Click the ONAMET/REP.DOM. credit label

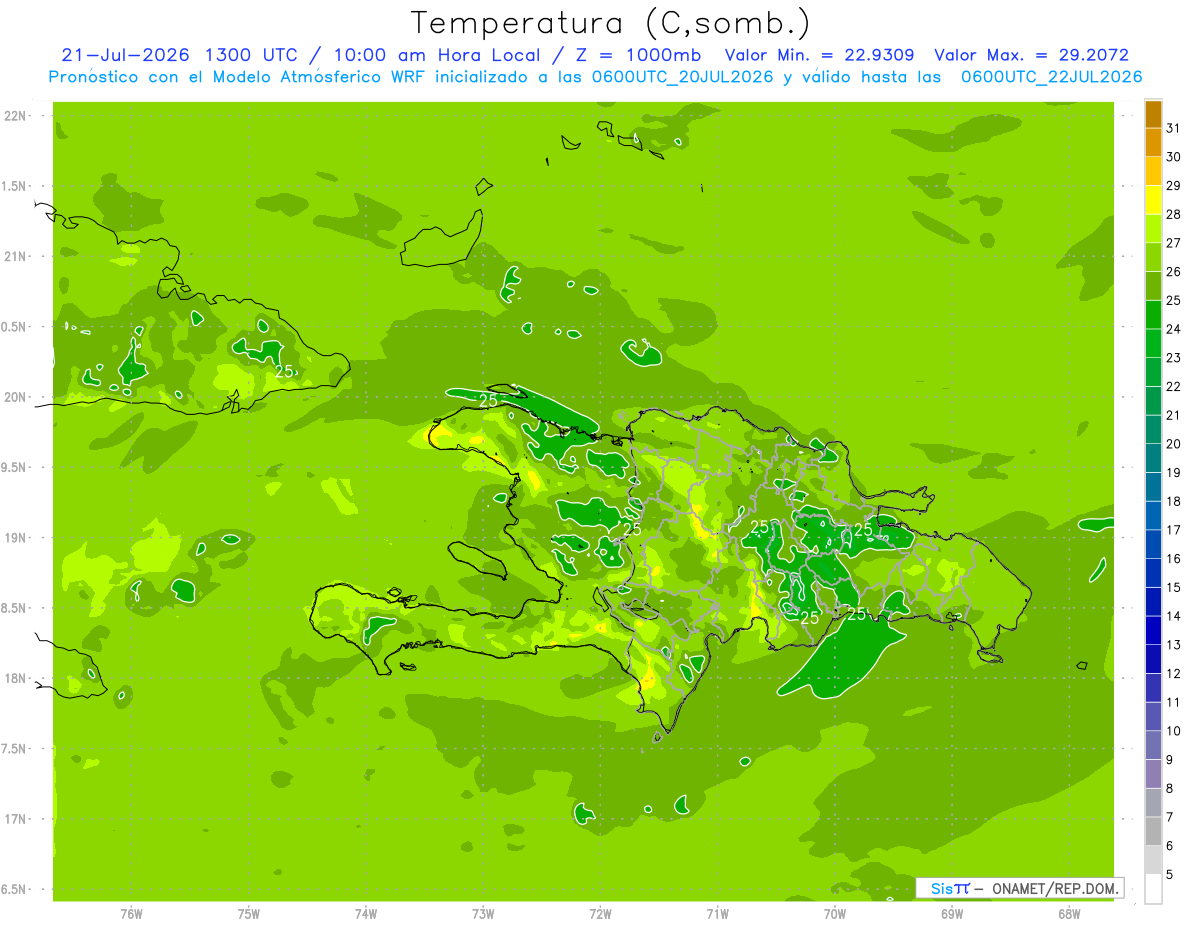coord(1054,888)
